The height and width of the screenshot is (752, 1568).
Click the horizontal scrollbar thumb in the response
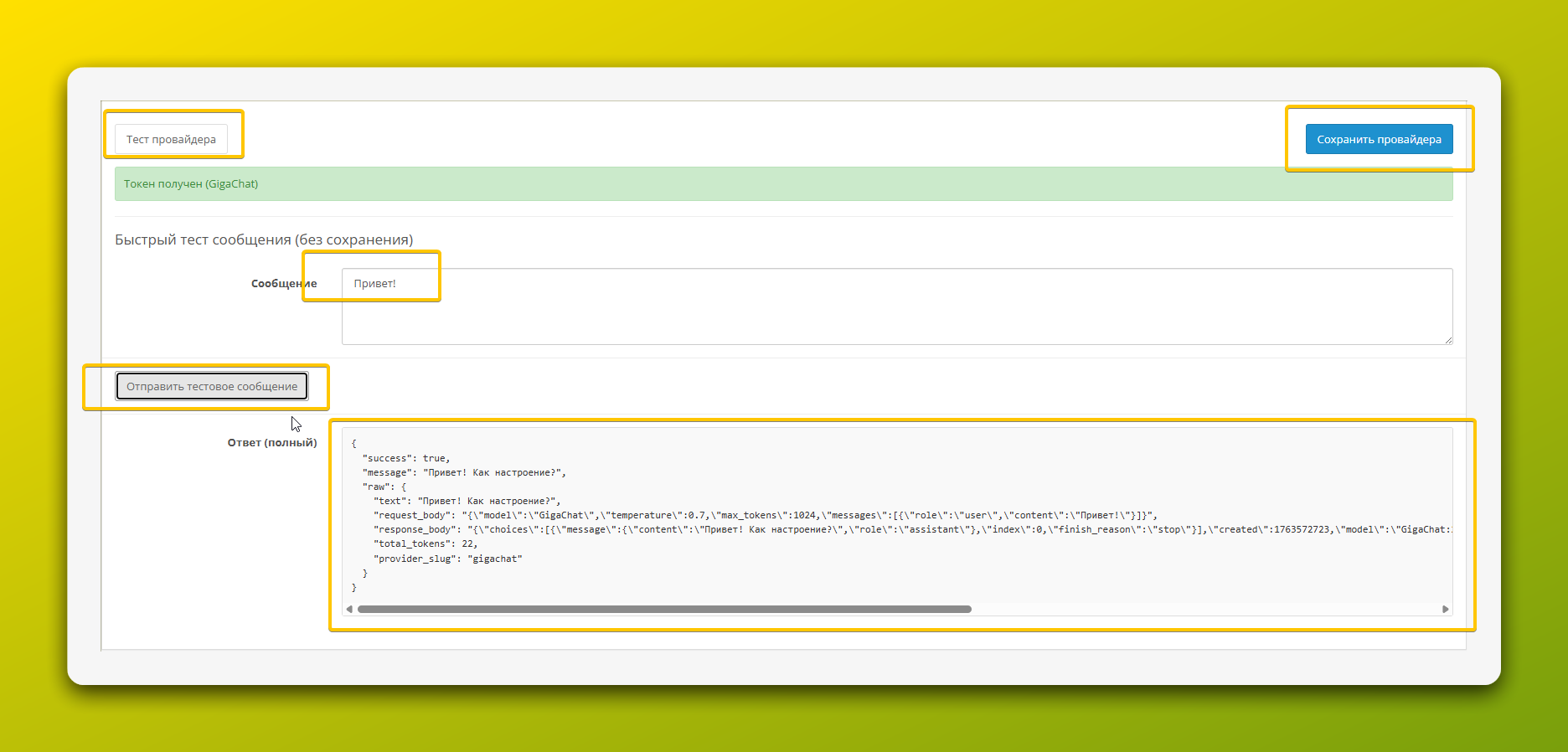pyautogui.click(x=663, y=610)
